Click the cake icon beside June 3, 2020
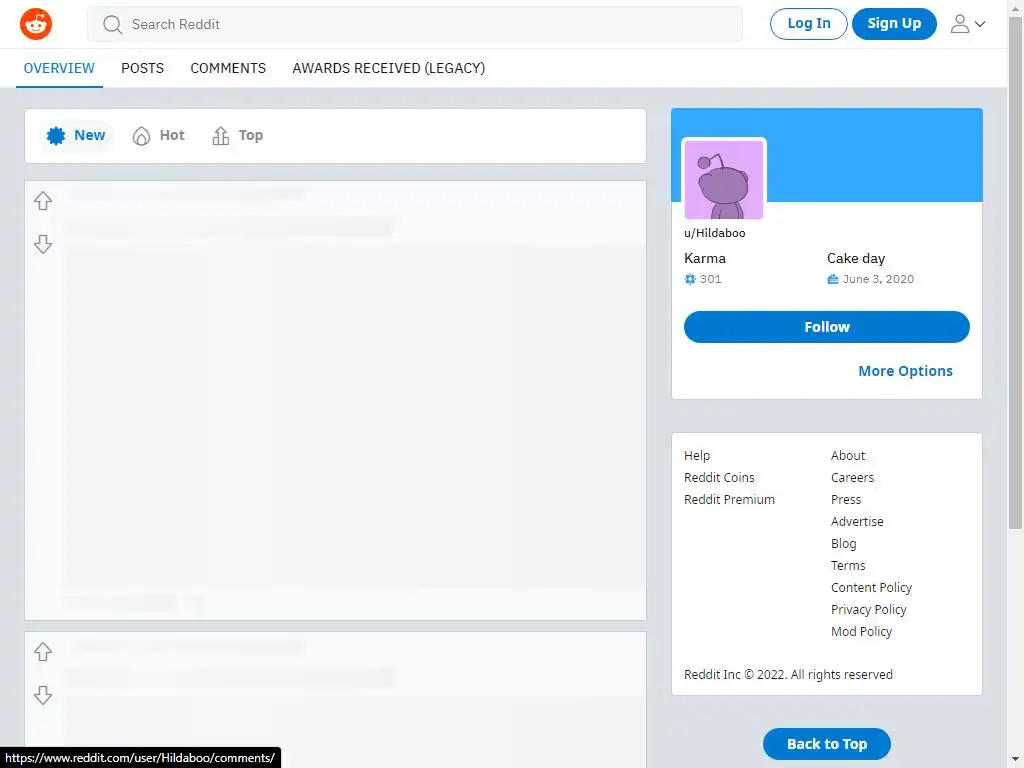The width and height of the screenshot is (1024, 768). 833,279
